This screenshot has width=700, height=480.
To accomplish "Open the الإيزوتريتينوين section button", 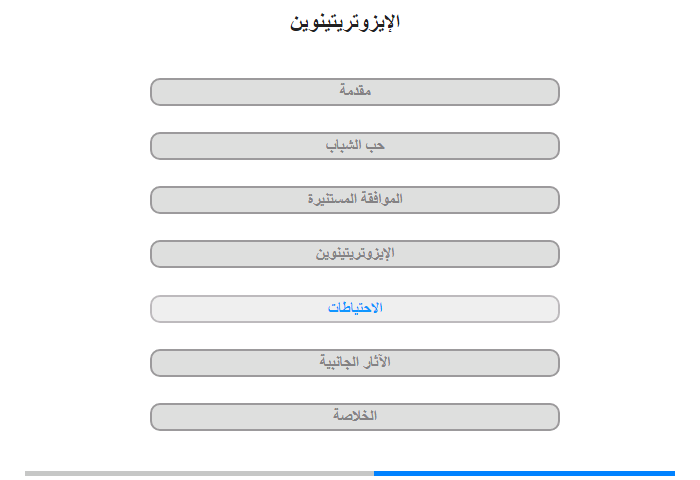I will point(355,254).
